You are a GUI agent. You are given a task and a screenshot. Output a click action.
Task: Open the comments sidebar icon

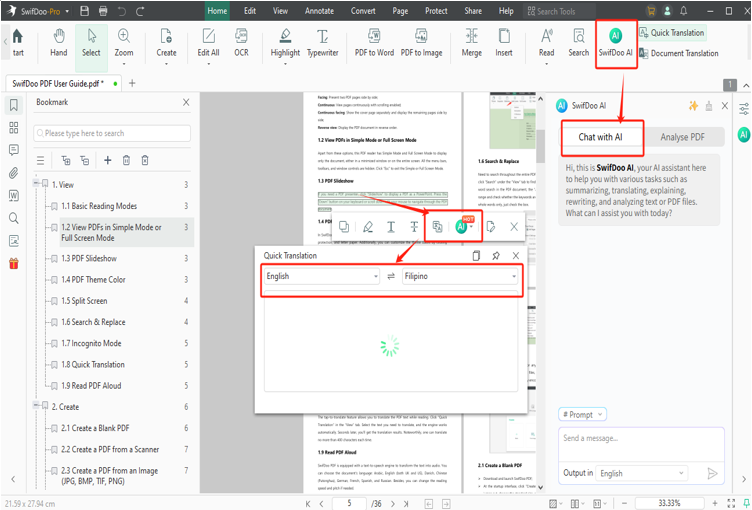pos(14,150)
